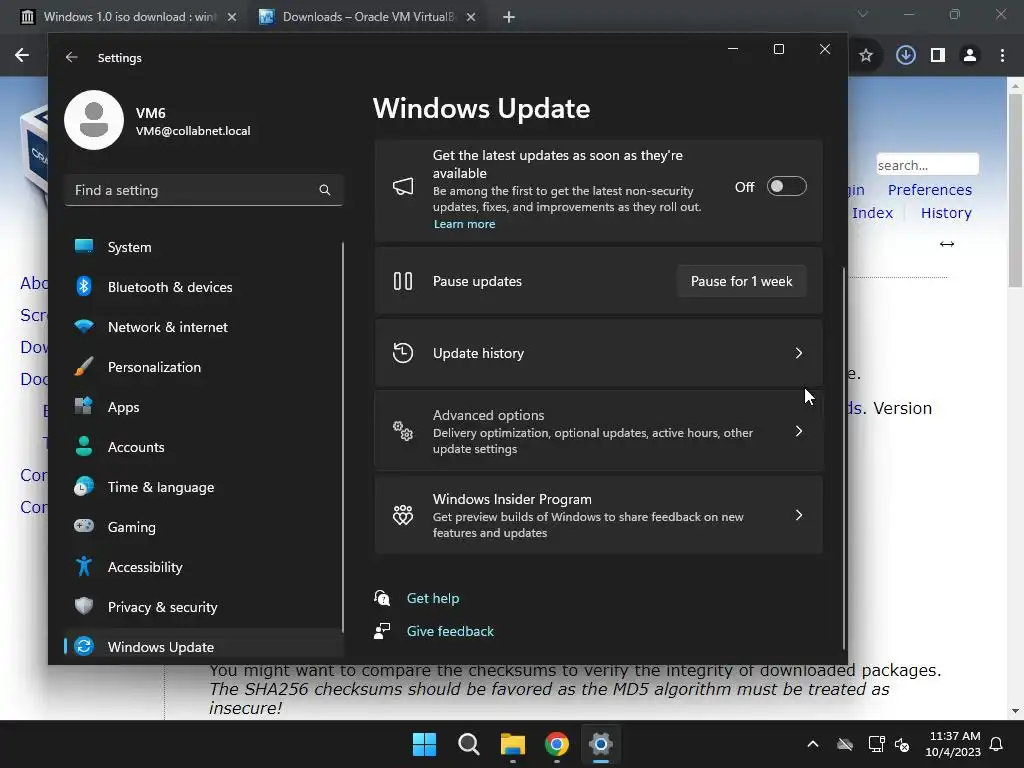Open a new Chrome tab
The height and width of the screenshot is (768, 1024).
point(509,17)
